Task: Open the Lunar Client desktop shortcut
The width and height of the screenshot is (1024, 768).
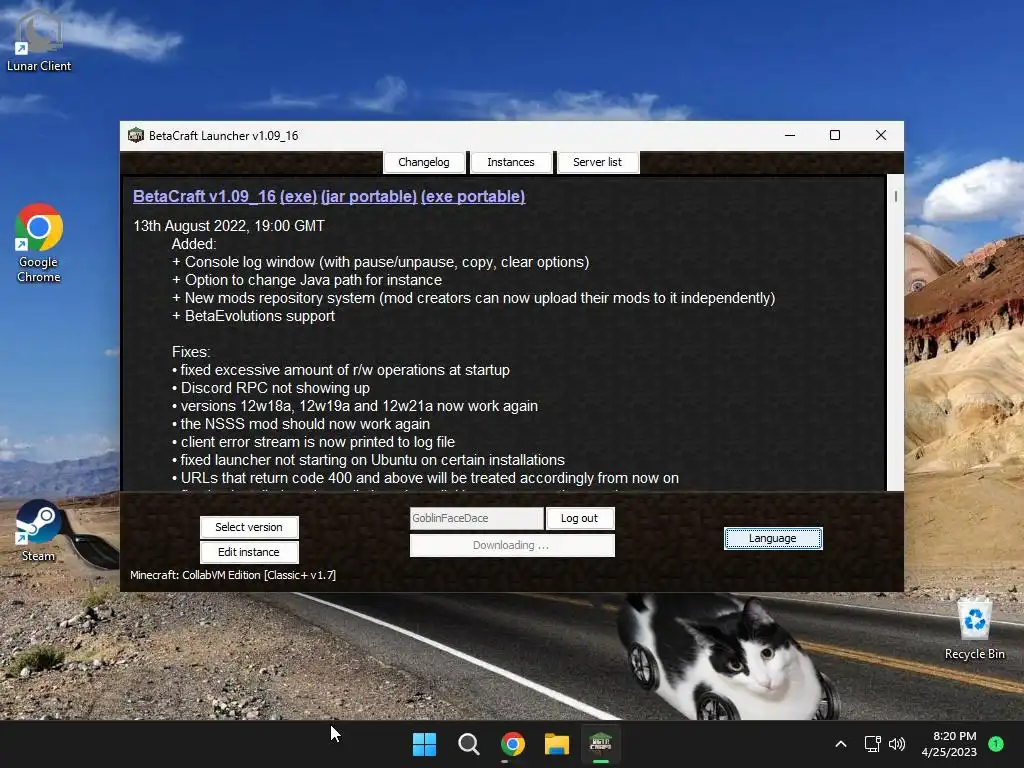Action: tap(39, 39)
